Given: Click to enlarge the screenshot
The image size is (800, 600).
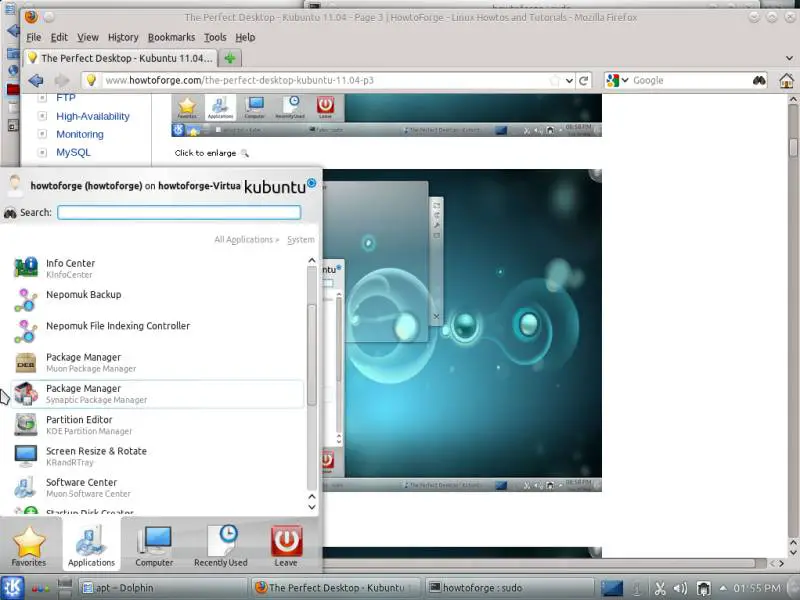Looking at the screenshot, I should point(211,153).
